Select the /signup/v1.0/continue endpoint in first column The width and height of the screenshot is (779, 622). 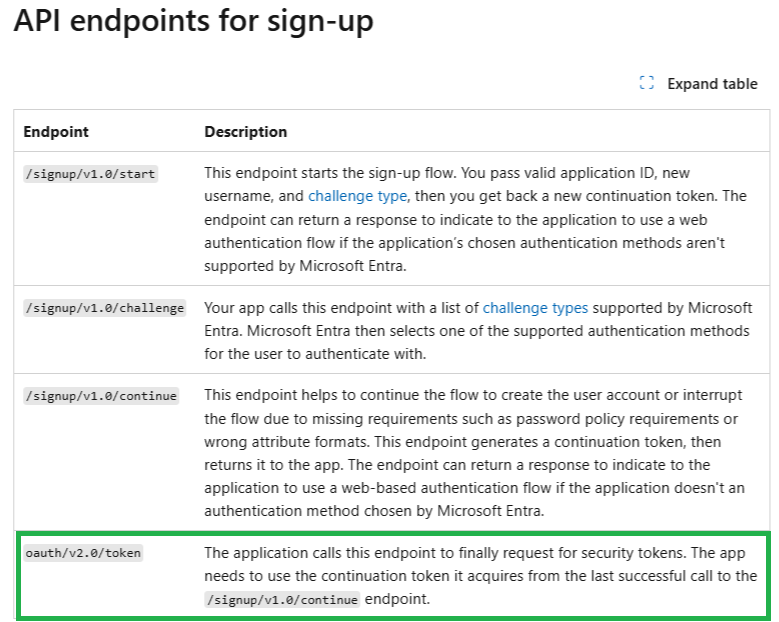click(x=101, y=396)
